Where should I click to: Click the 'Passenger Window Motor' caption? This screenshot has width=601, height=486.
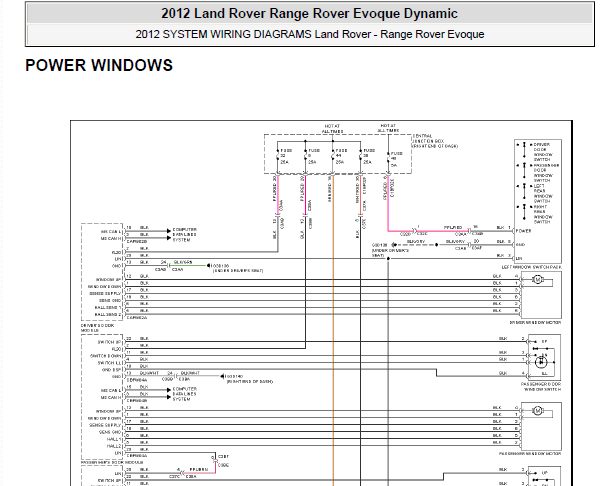pos(530,454)
